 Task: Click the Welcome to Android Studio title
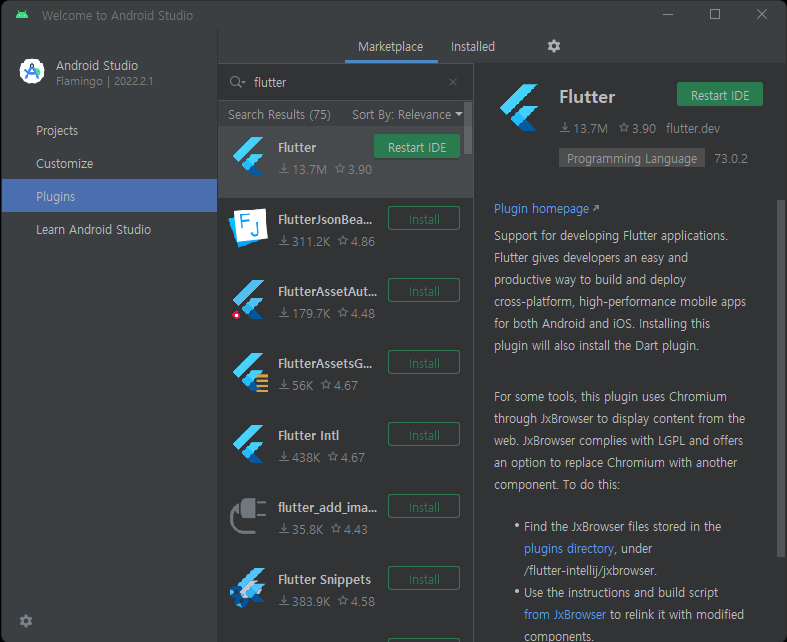coord(117,15)
